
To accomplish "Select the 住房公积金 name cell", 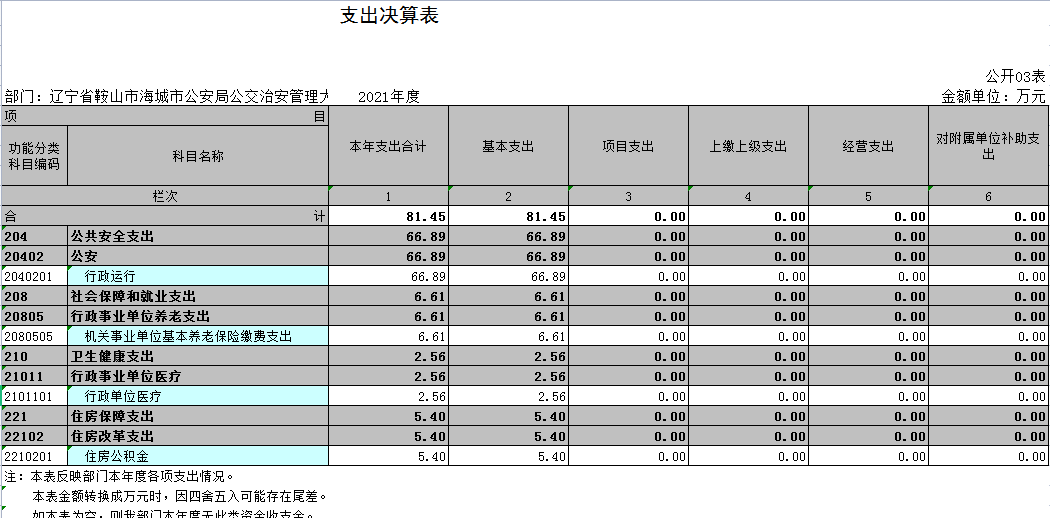I will [198, 457].
